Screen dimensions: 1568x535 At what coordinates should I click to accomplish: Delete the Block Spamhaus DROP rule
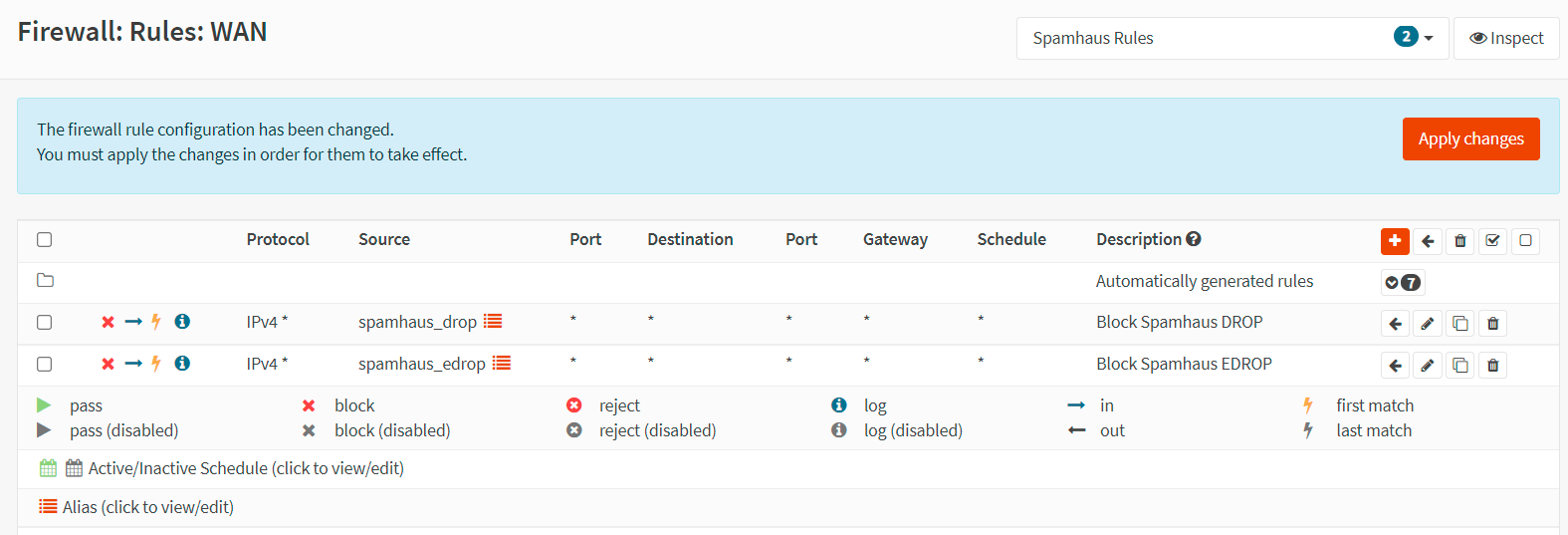pyautogui.click(x=1492, y=324)
